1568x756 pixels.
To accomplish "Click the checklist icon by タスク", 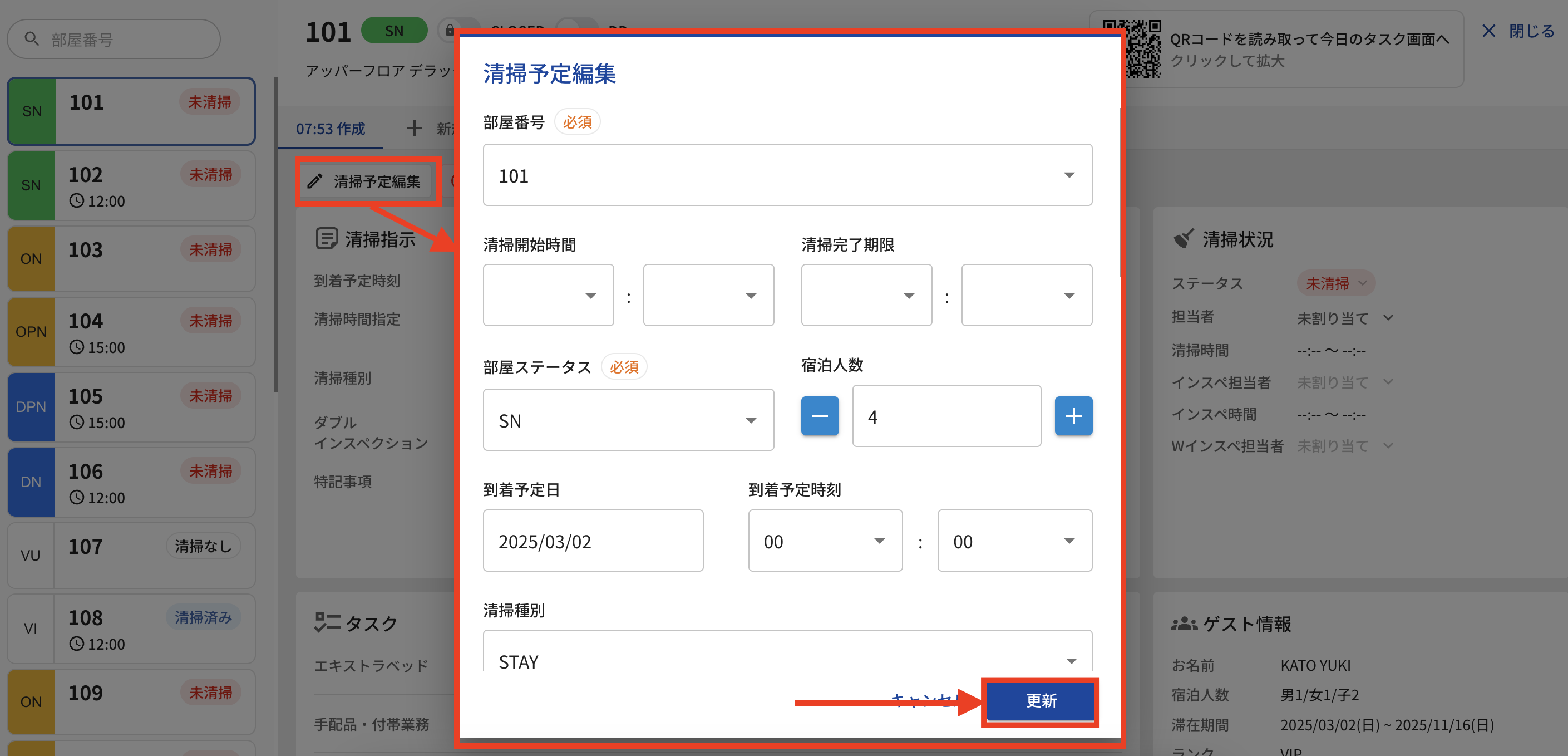I will click(x=327, y=622).
